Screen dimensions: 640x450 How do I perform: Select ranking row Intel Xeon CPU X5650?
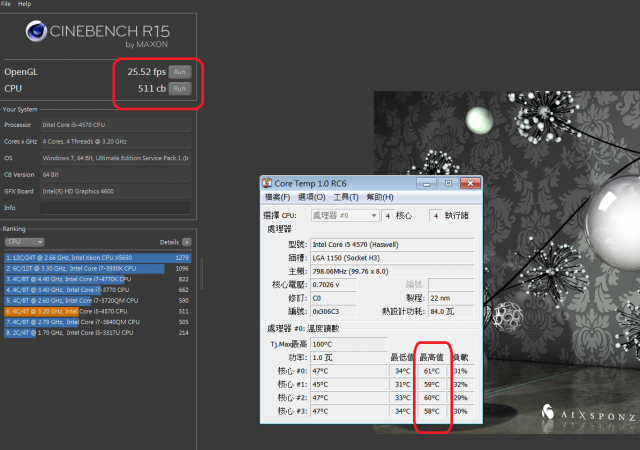(97, 258)
